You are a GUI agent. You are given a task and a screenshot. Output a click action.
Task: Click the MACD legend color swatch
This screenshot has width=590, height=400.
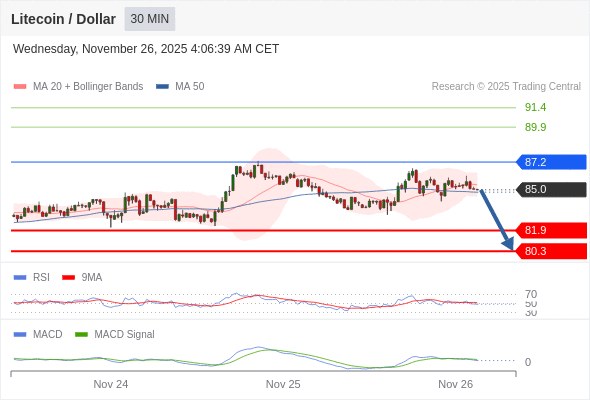coord(20,335)
